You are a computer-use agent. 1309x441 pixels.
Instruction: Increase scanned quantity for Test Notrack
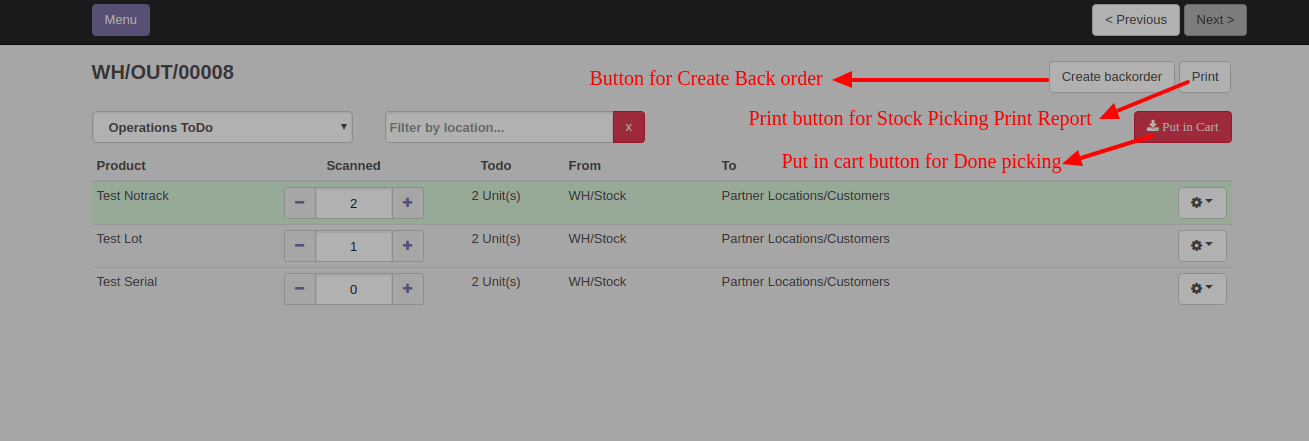point(407,203)
